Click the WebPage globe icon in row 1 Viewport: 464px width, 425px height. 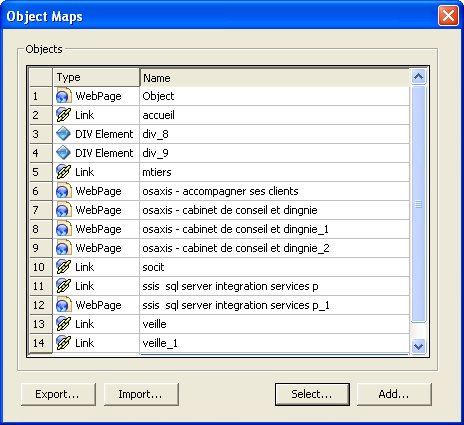point(63,96)
